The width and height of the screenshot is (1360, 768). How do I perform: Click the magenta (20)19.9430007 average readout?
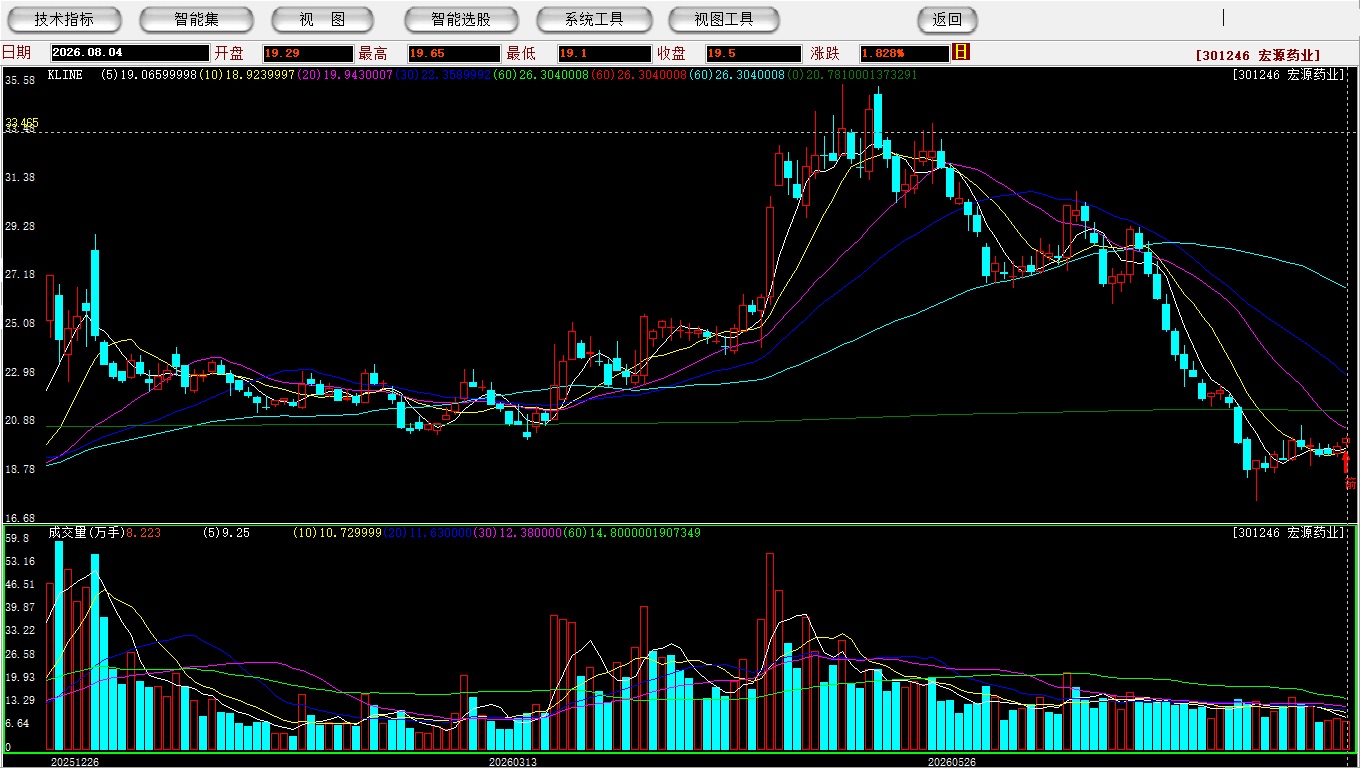[x=345, y=75]
